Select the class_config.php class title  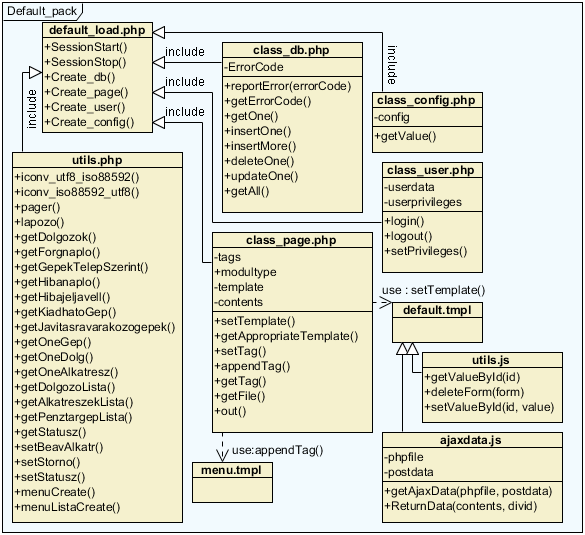tap(426, 100)
